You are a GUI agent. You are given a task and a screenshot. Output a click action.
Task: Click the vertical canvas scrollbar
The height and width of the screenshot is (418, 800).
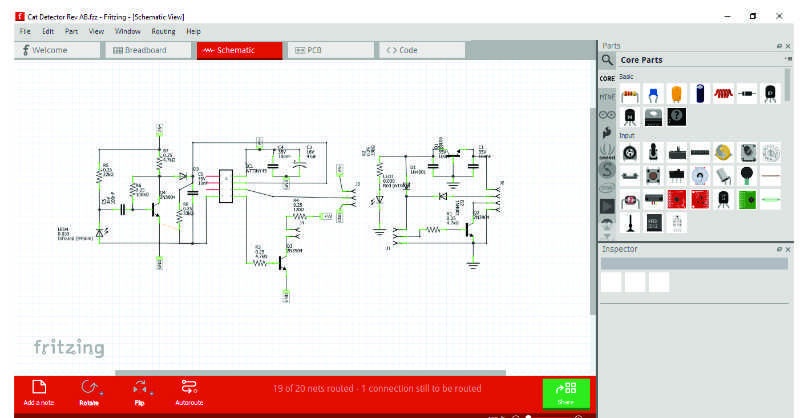coord(592,211)
